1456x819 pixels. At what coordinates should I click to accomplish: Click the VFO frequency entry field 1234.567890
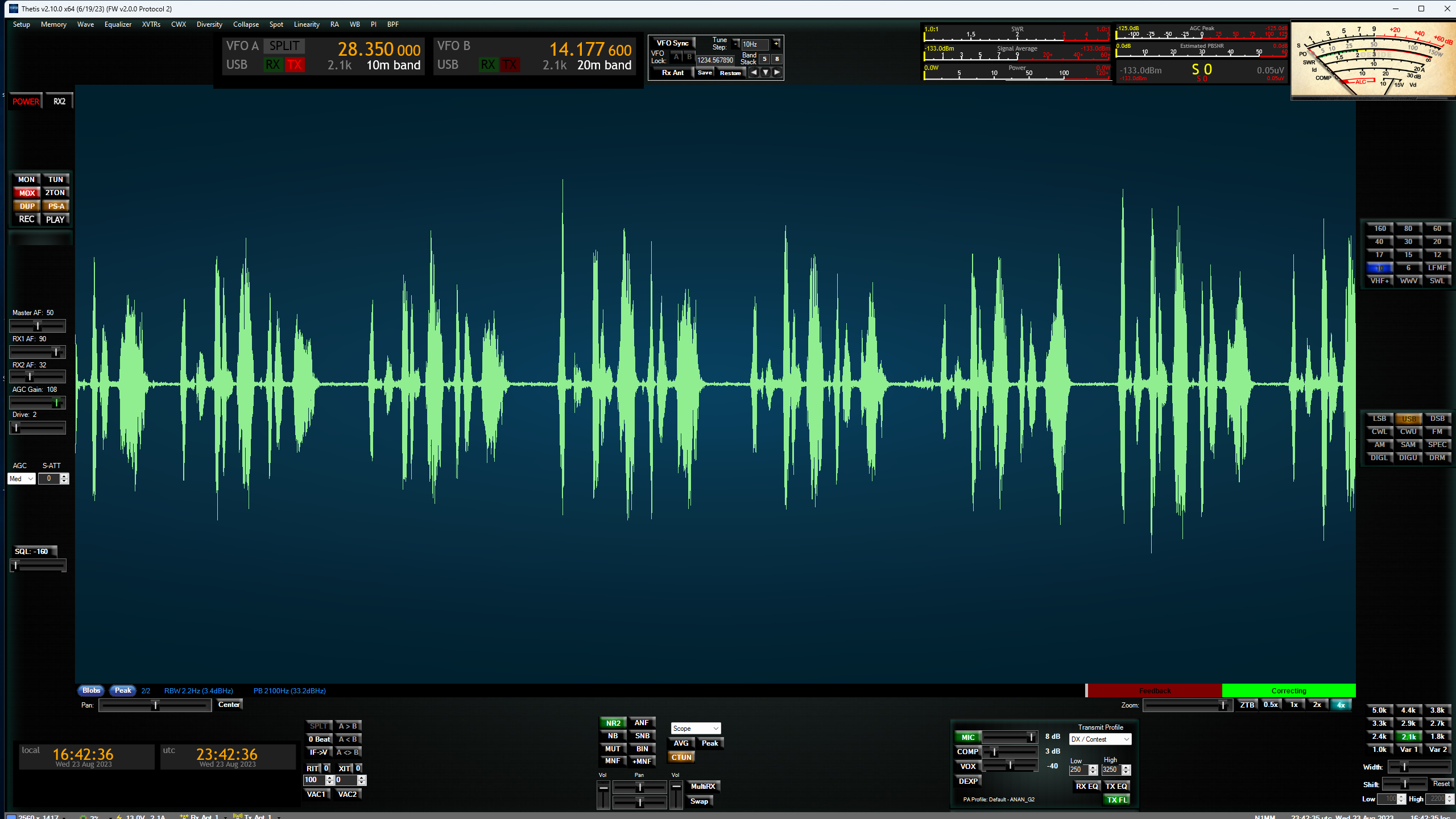(715, 60)
